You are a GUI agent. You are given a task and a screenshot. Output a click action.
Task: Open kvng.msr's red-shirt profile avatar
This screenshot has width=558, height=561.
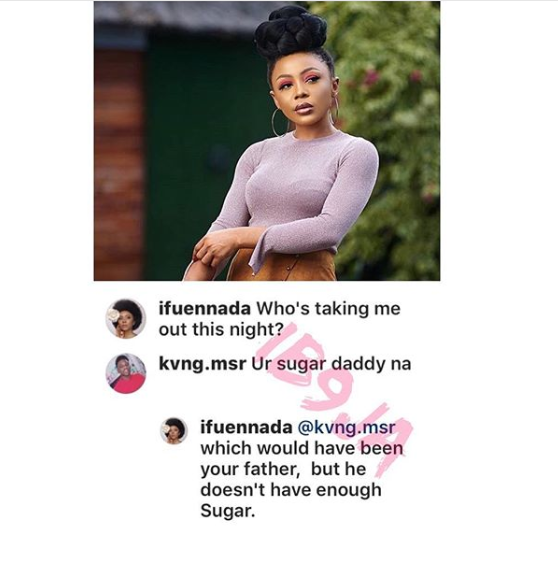coord(126,374)
